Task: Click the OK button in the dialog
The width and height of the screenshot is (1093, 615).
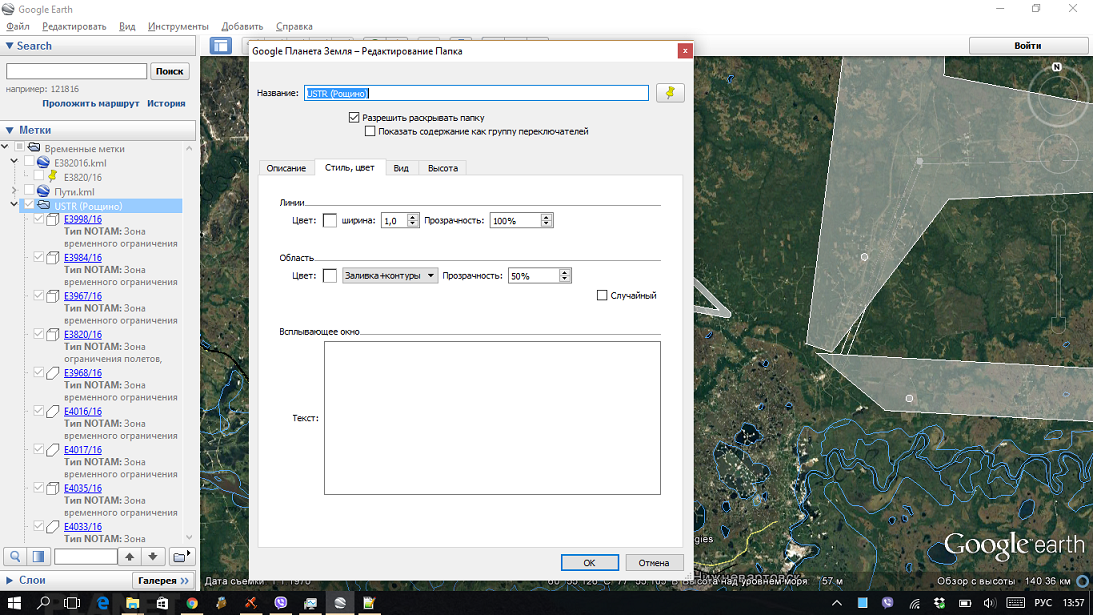Action: 589,562
